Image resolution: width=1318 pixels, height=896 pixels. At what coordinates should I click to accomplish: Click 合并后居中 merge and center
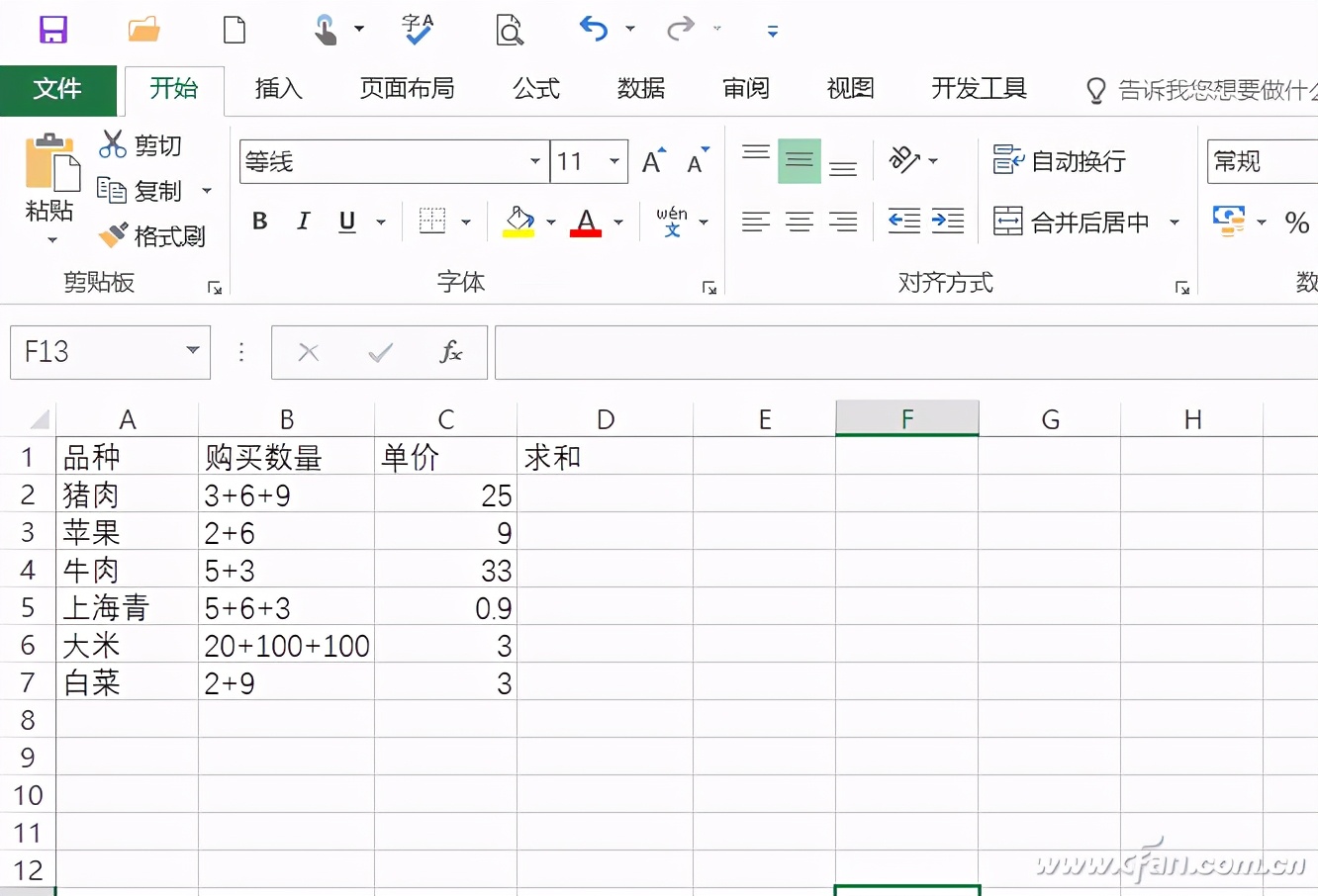click(1072, 222)
